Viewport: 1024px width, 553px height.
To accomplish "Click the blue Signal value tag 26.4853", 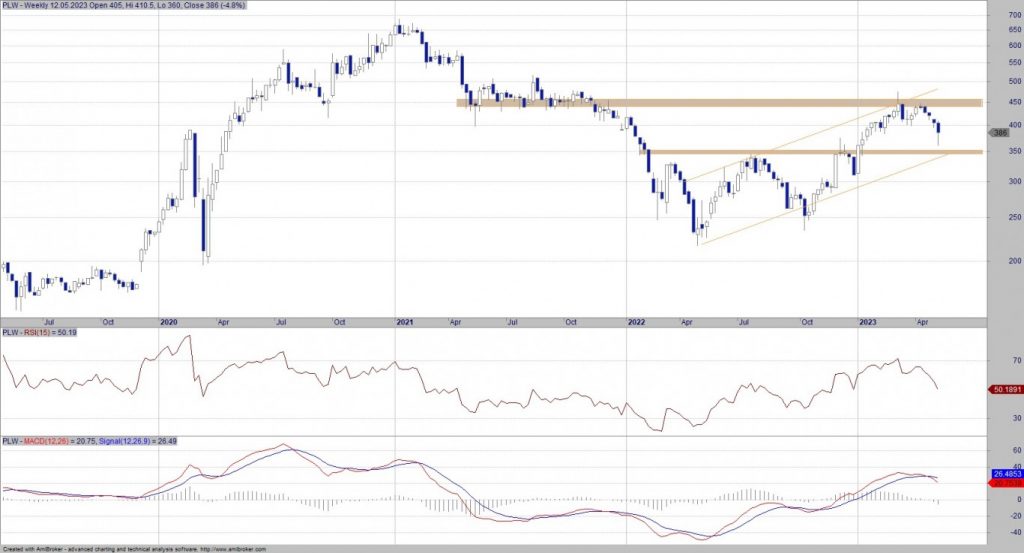I will (x=1004, y=474).
